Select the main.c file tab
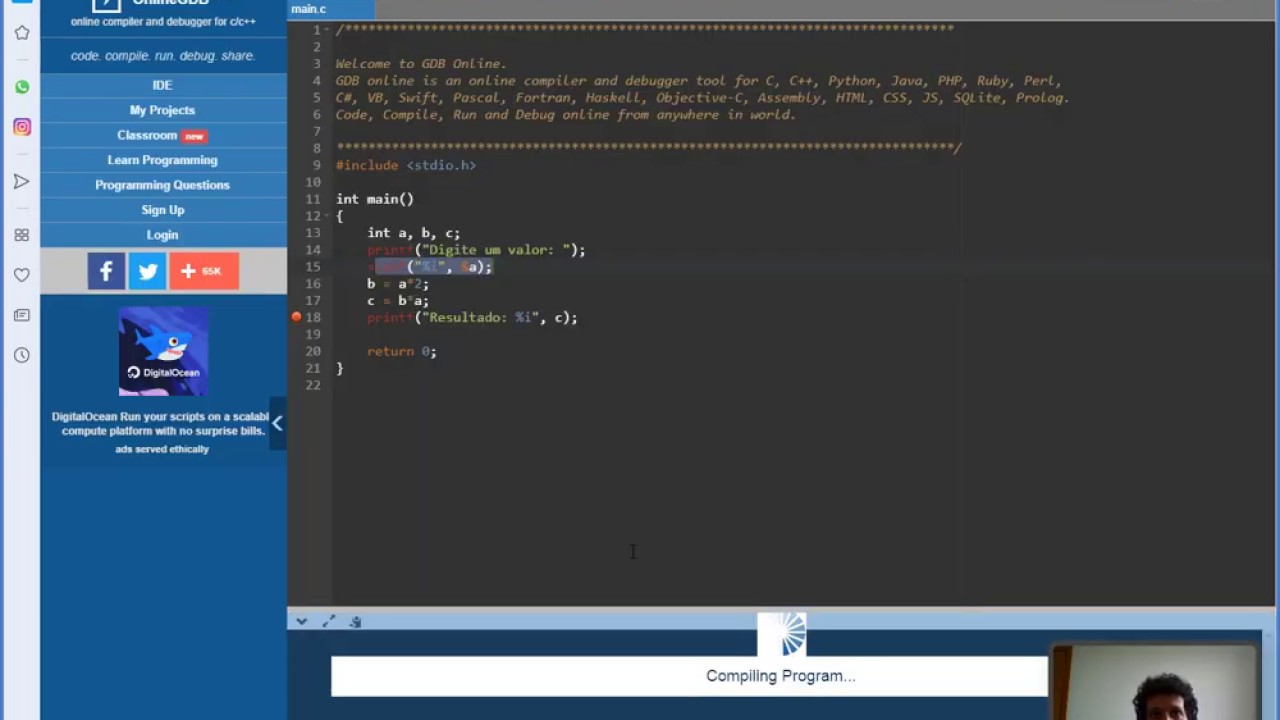The image size is (1280, 720). [x=330, y=9]
